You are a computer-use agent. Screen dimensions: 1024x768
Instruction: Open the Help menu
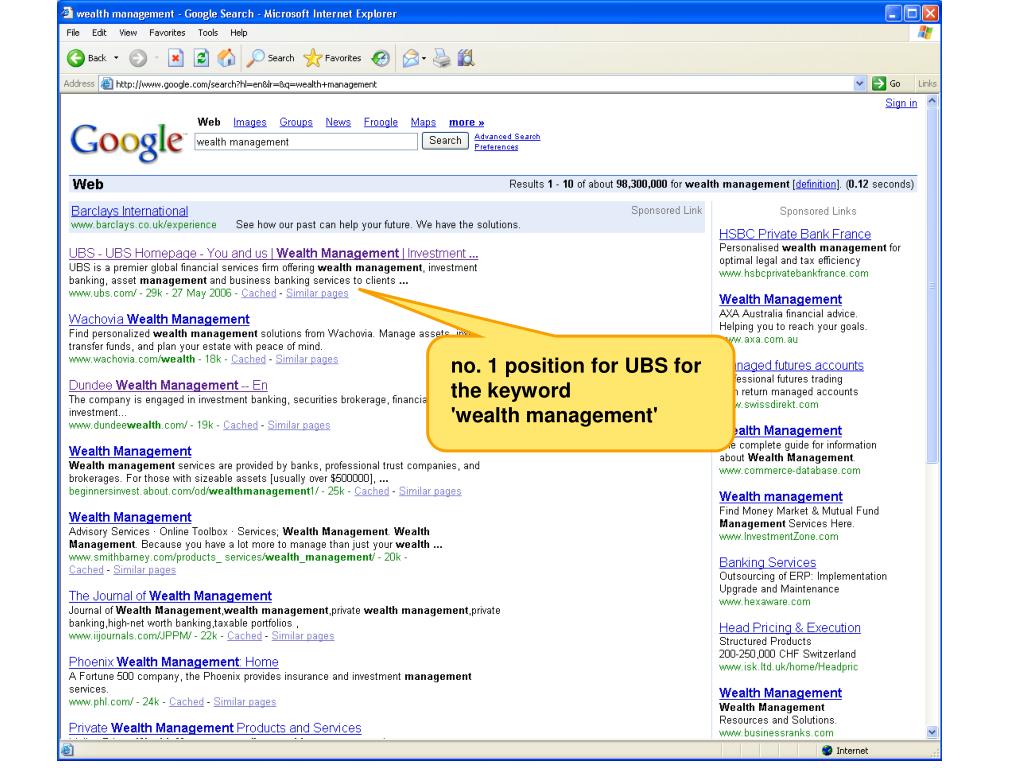(x=238, y=33)
